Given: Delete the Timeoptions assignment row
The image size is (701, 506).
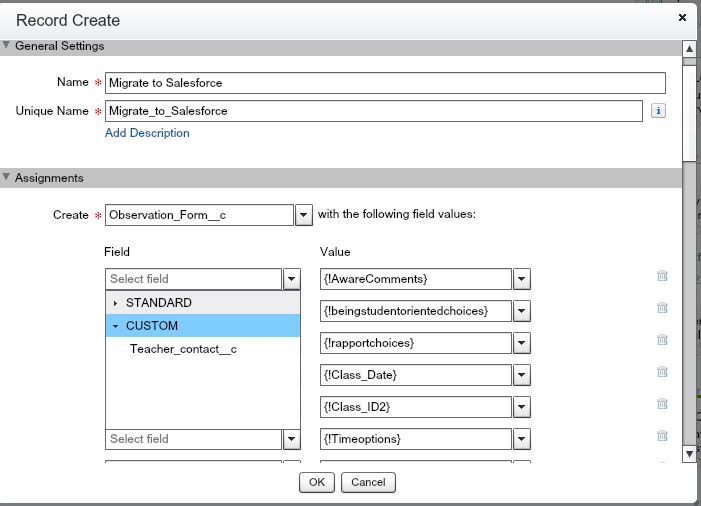Looking at the screenshot, I should pyautogui.click(x=662, y=436).
